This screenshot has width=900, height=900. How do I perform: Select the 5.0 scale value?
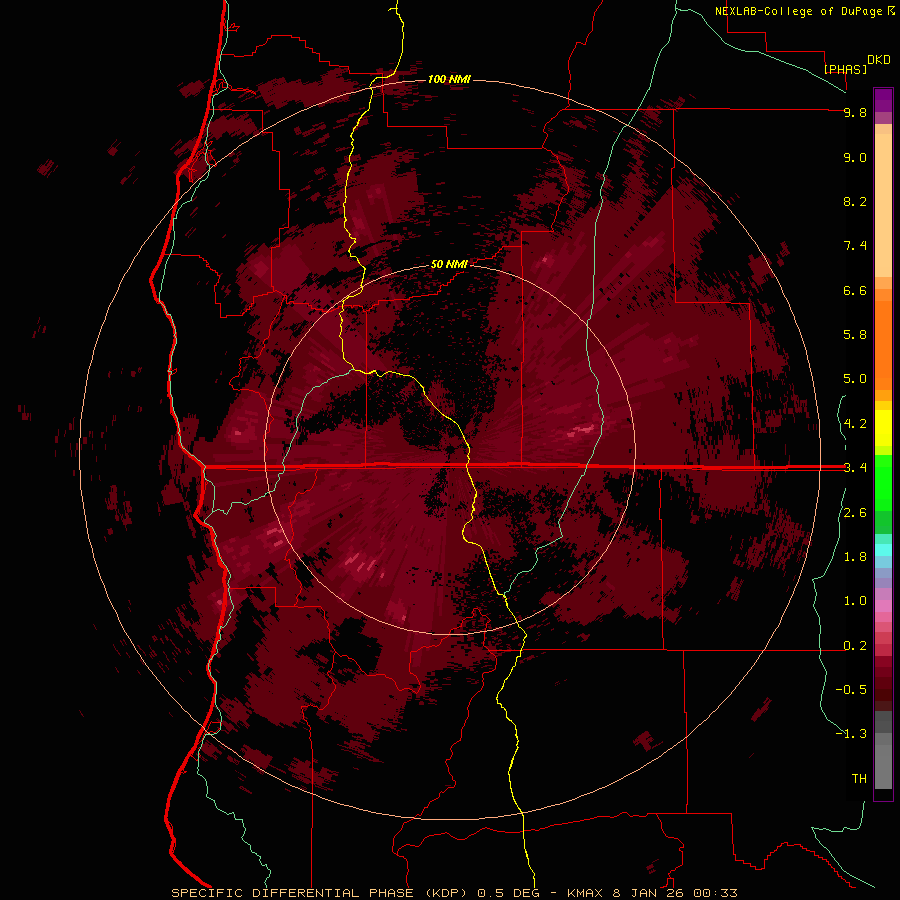click(855, 379)
